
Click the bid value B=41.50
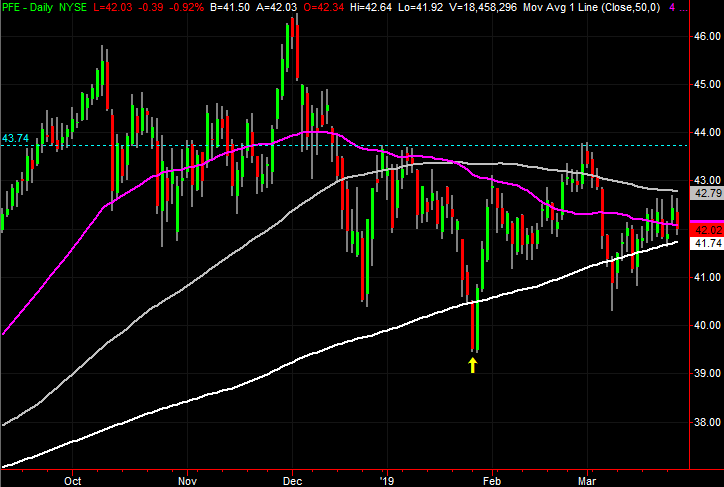pyautogui.click(x=230, y=7)
